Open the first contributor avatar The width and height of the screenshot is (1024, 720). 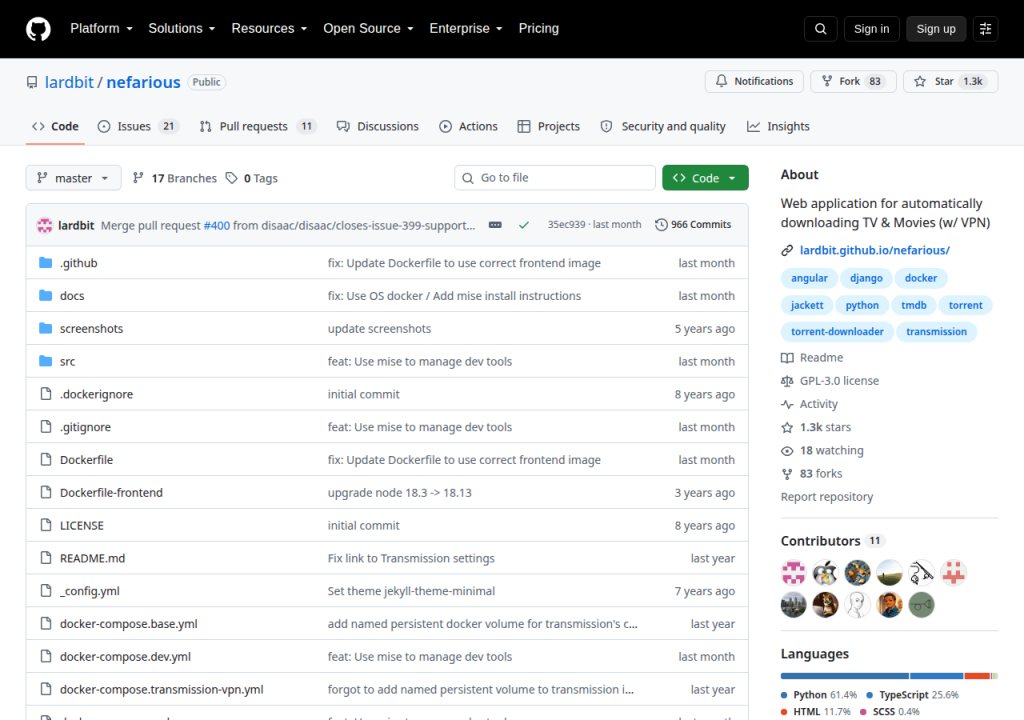(793, 573)
